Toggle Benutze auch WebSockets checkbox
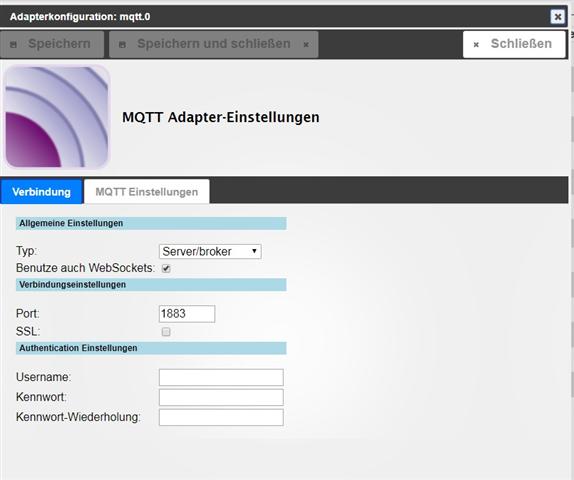Viewport: 574px width, 480px height. coord(166,268)
